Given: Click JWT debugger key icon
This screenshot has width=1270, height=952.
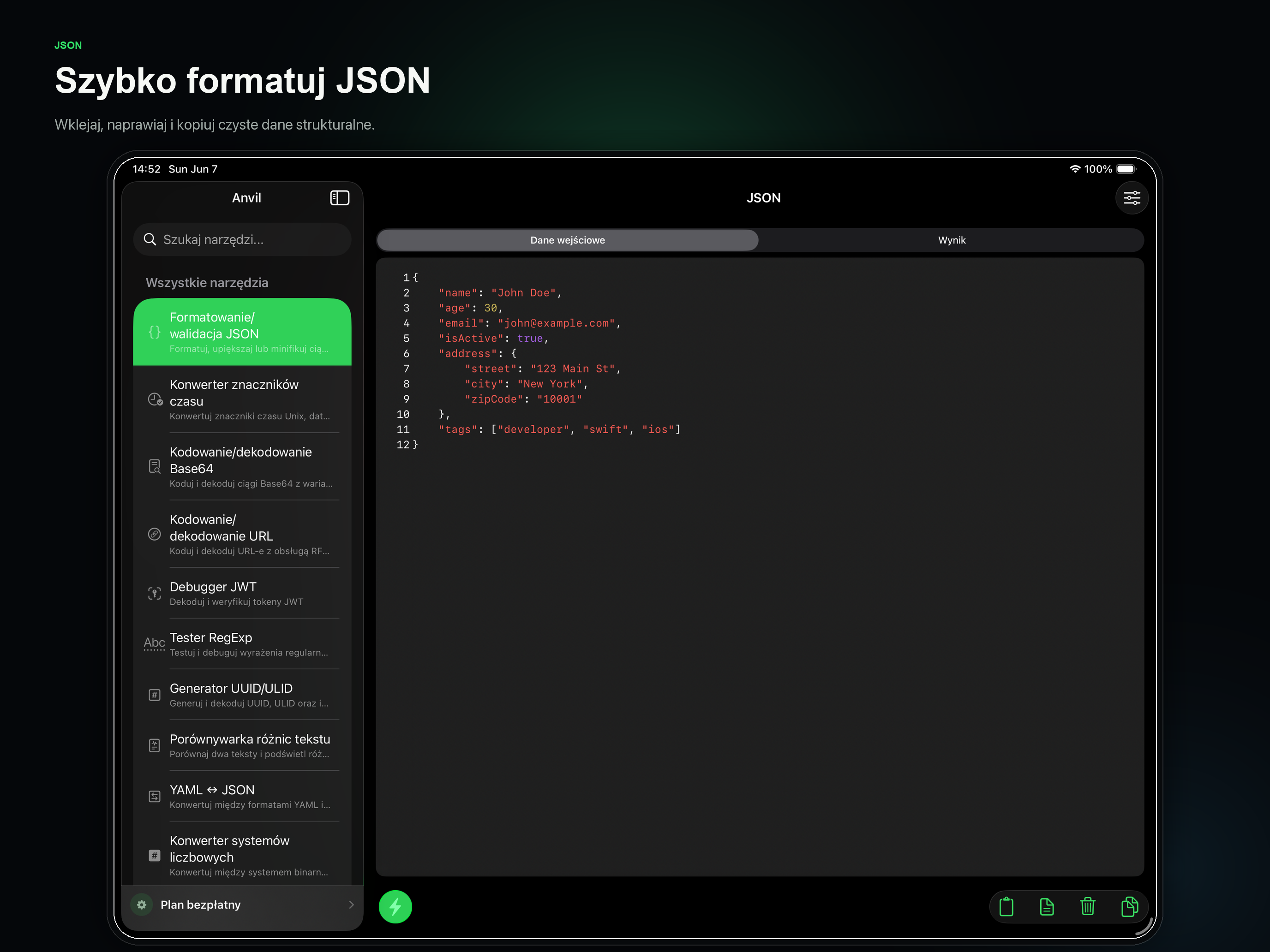Looking at the screenshot, I should (155, 593).
